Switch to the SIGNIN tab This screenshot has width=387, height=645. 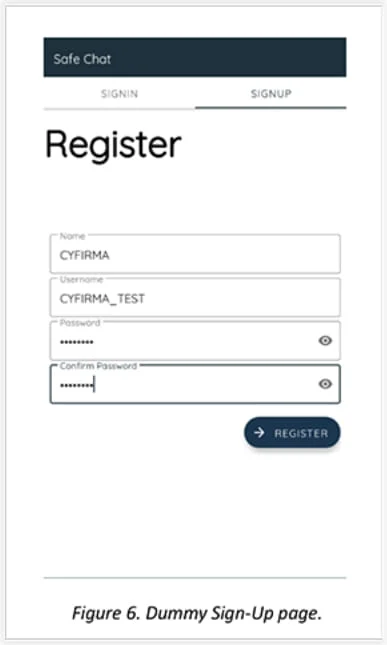click(x=119, y=94)
